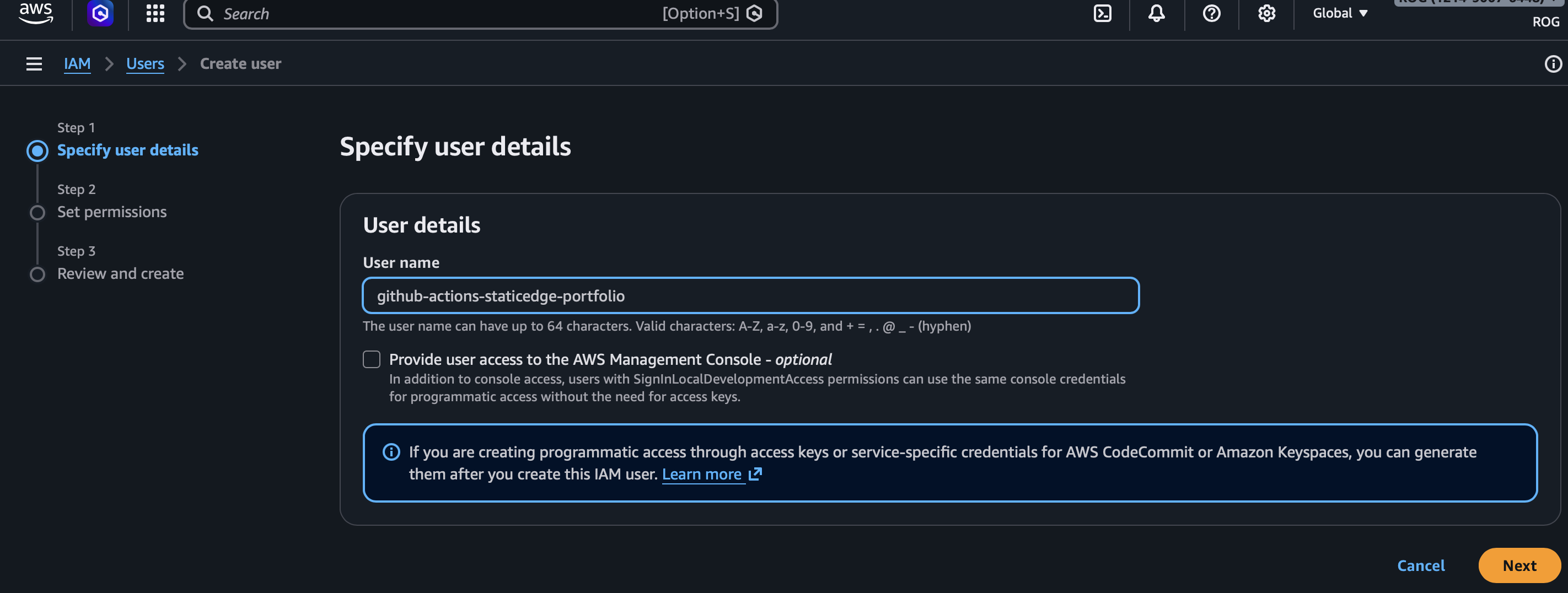Click the Next button
The height and width of the screenshot is (593, 1568).
tap(1519, 565)
